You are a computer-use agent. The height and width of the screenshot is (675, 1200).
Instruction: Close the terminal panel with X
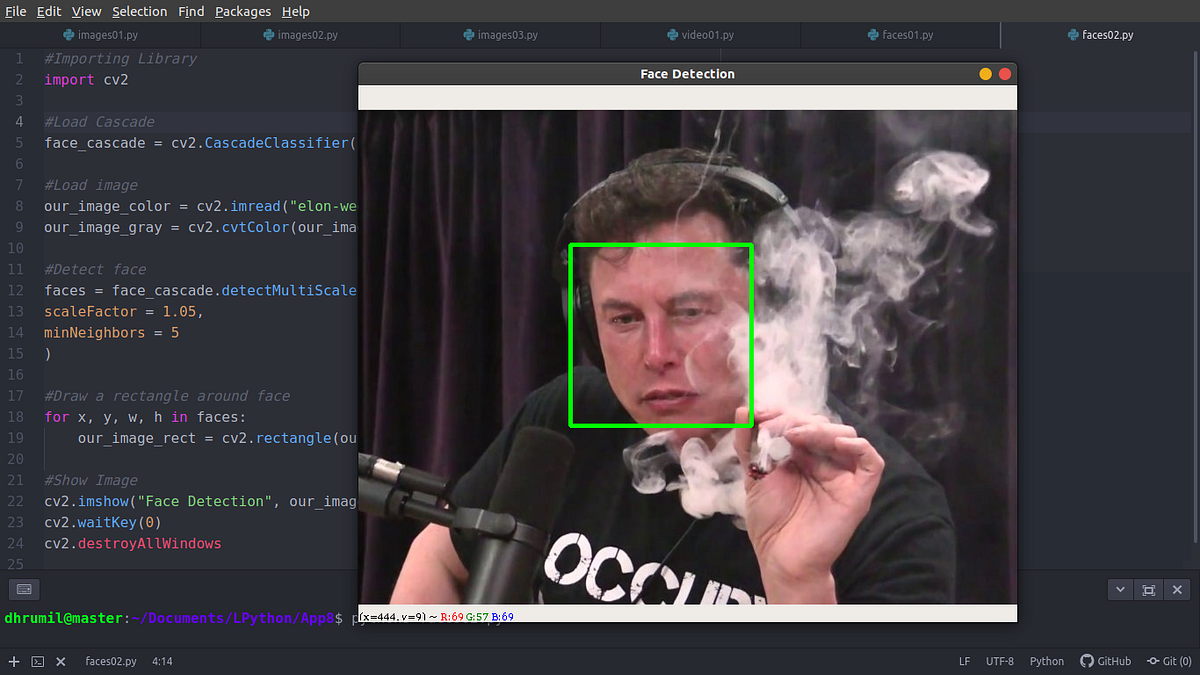tap(1178, 590)
